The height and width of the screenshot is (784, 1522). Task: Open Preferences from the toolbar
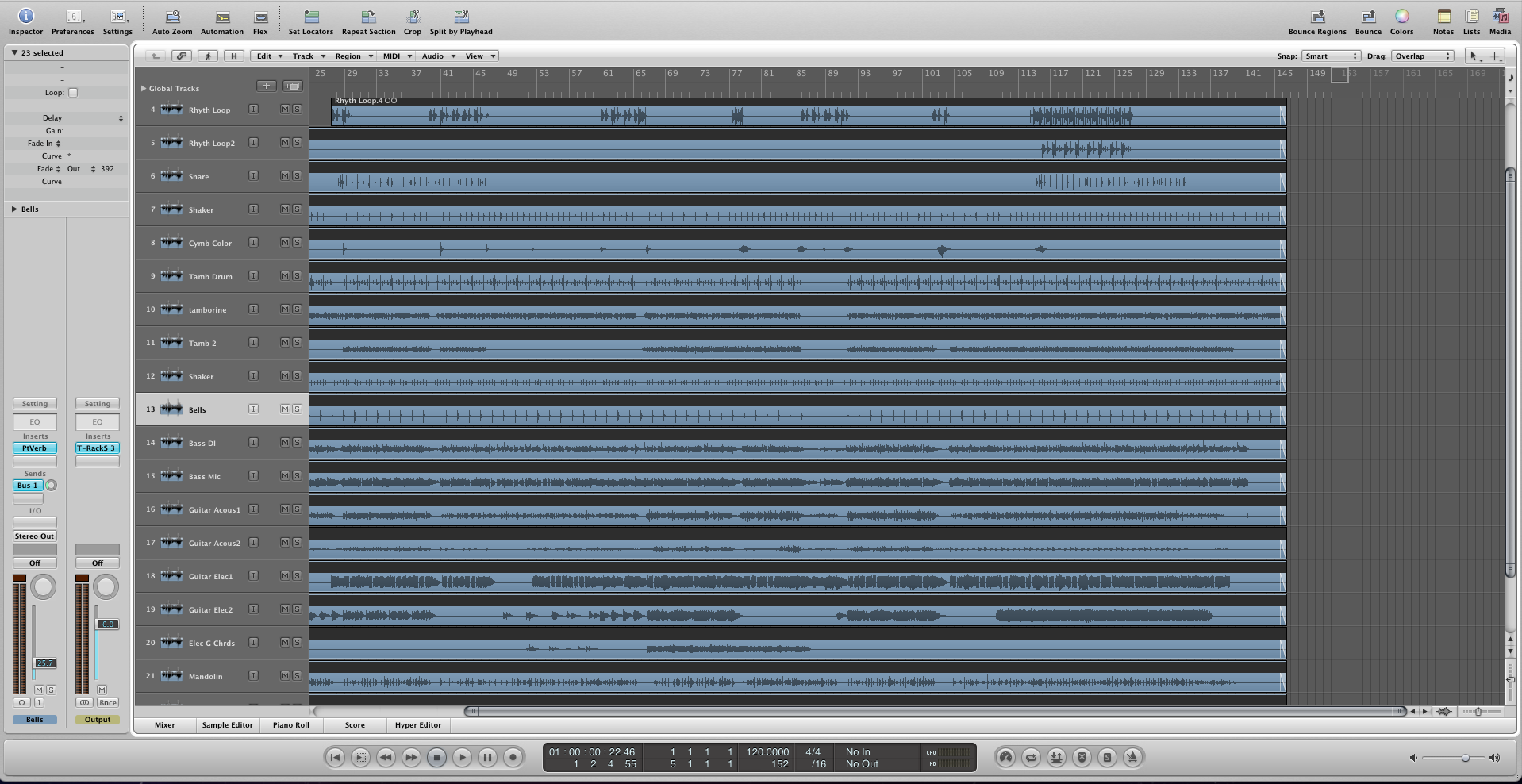coord(73,21)
